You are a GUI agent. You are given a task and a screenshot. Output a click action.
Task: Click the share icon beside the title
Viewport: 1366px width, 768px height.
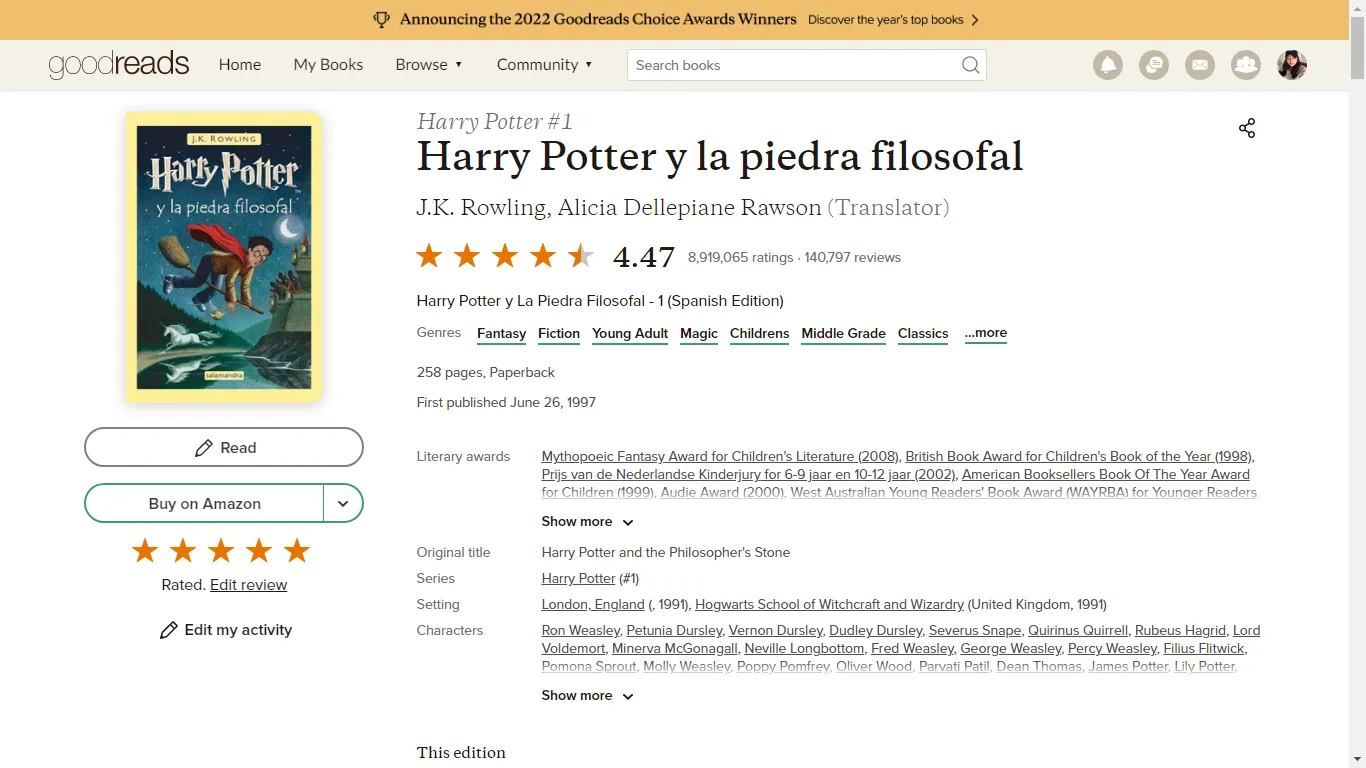coord(1247,128)
